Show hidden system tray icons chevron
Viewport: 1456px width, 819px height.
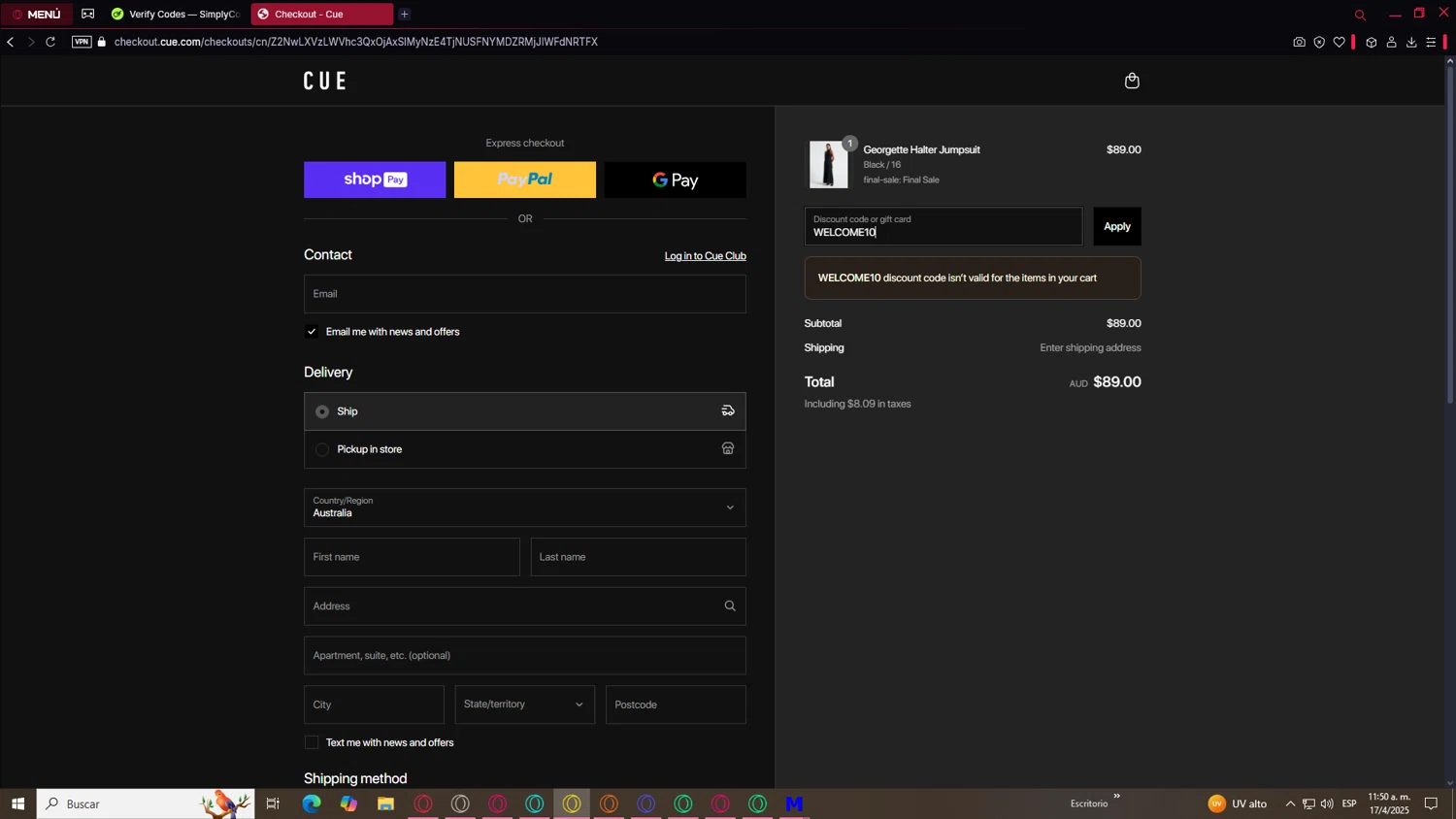[1290, 803]
